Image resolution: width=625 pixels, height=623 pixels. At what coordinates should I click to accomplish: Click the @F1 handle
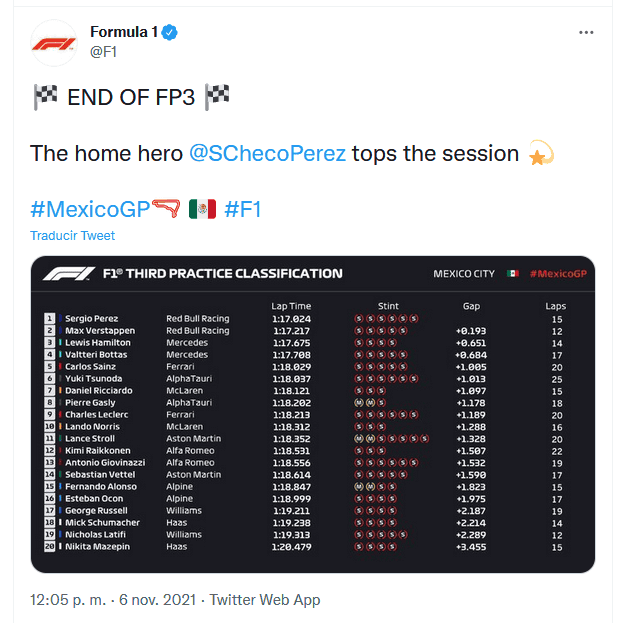click(106, 51)
